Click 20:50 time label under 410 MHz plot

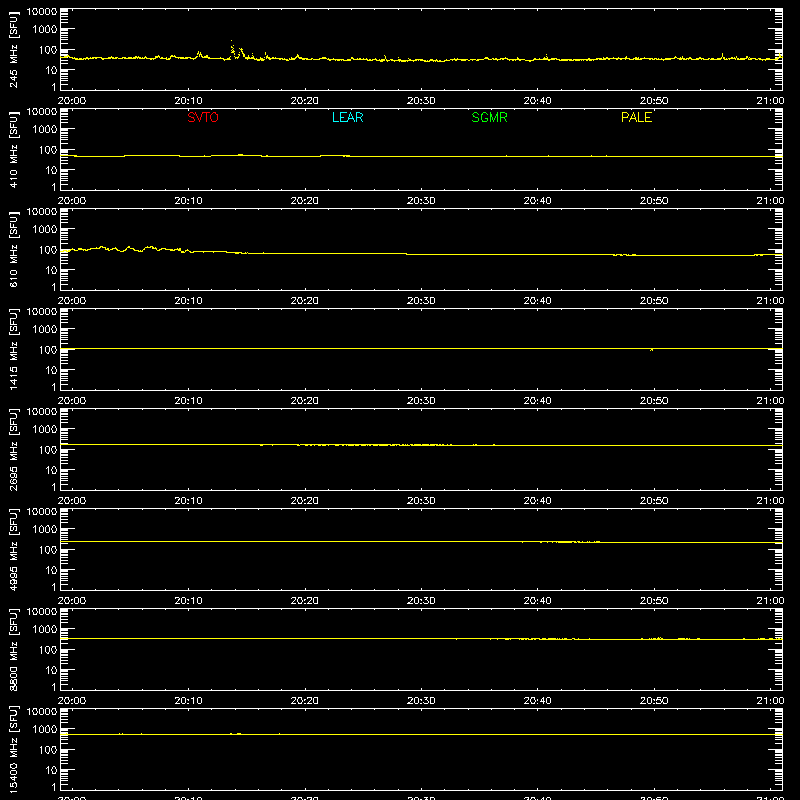click(x=654, y=201)
